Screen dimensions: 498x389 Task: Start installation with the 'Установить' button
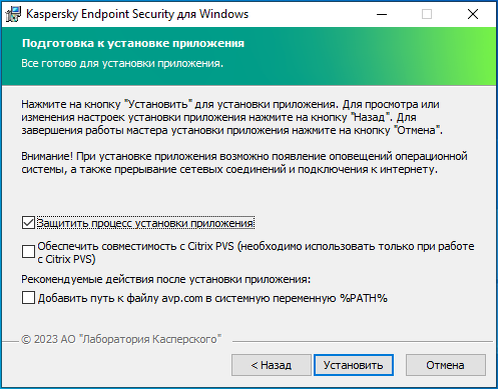tap(353, 365)
